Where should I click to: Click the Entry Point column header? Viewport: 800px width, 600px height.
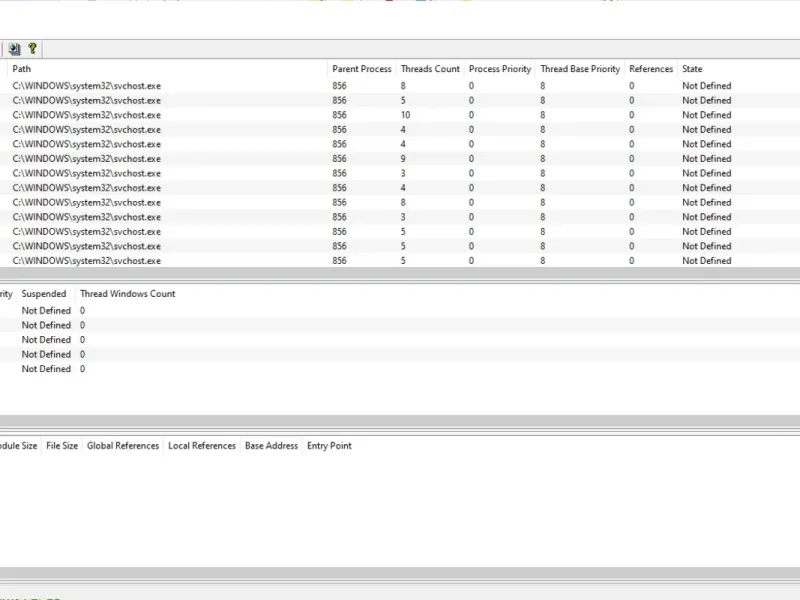pyautogui.click(x=329, y=446)
